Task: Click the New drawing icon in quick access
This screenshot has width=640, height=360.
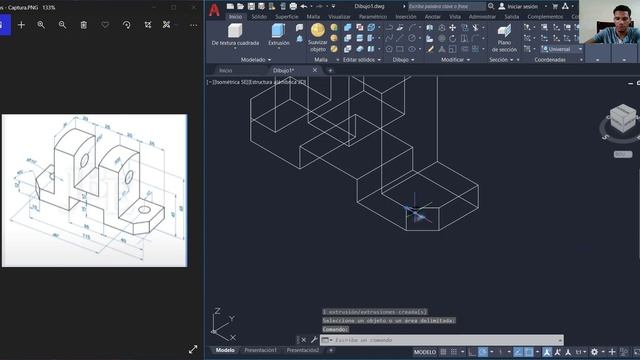Action: coord(230,6)
